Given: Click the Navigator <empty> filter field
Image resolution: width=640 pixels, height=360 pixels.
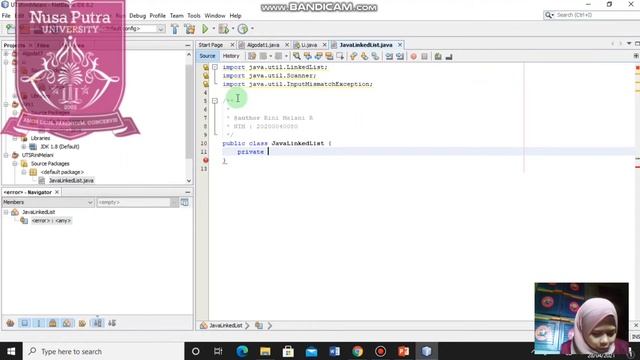Looking at the screenshot, I should coord(133,202).
